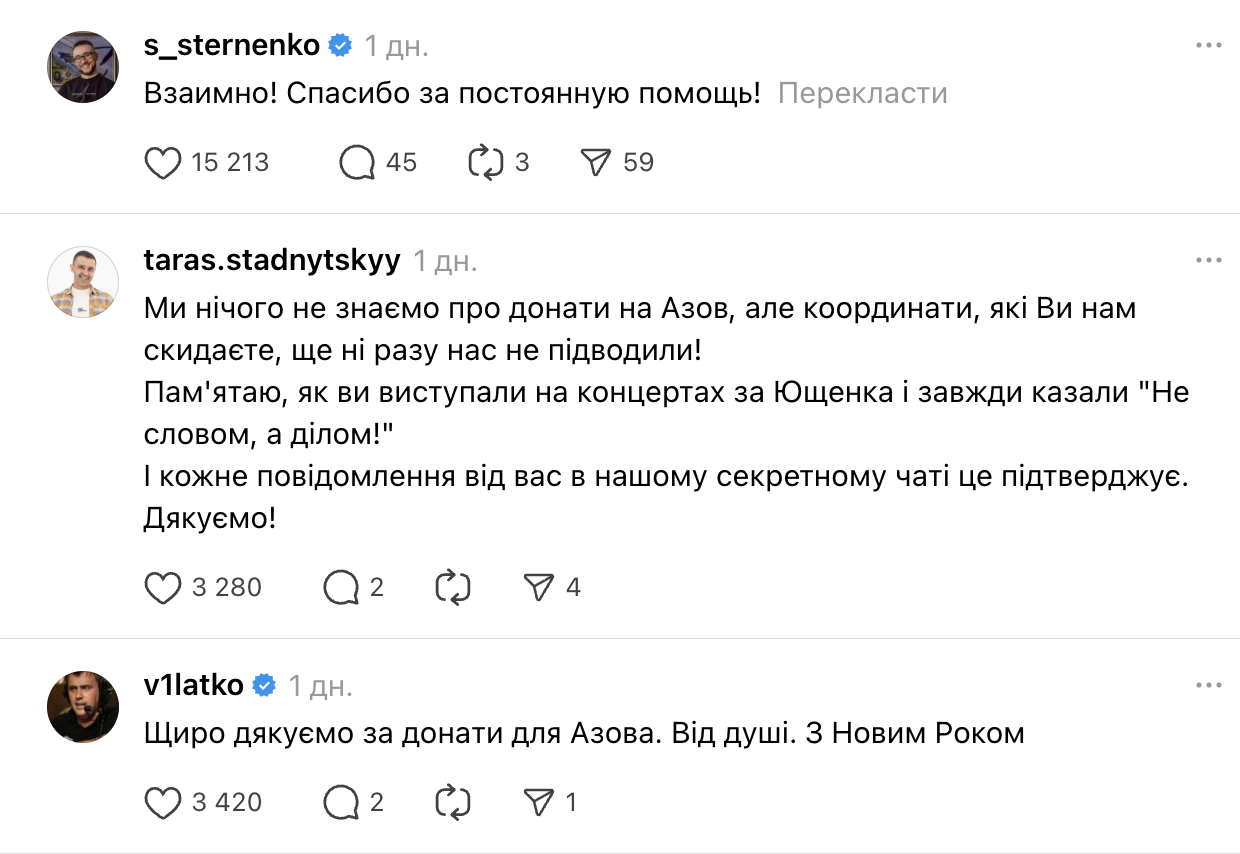Open more options for s_sternenko's comment

1209,46
